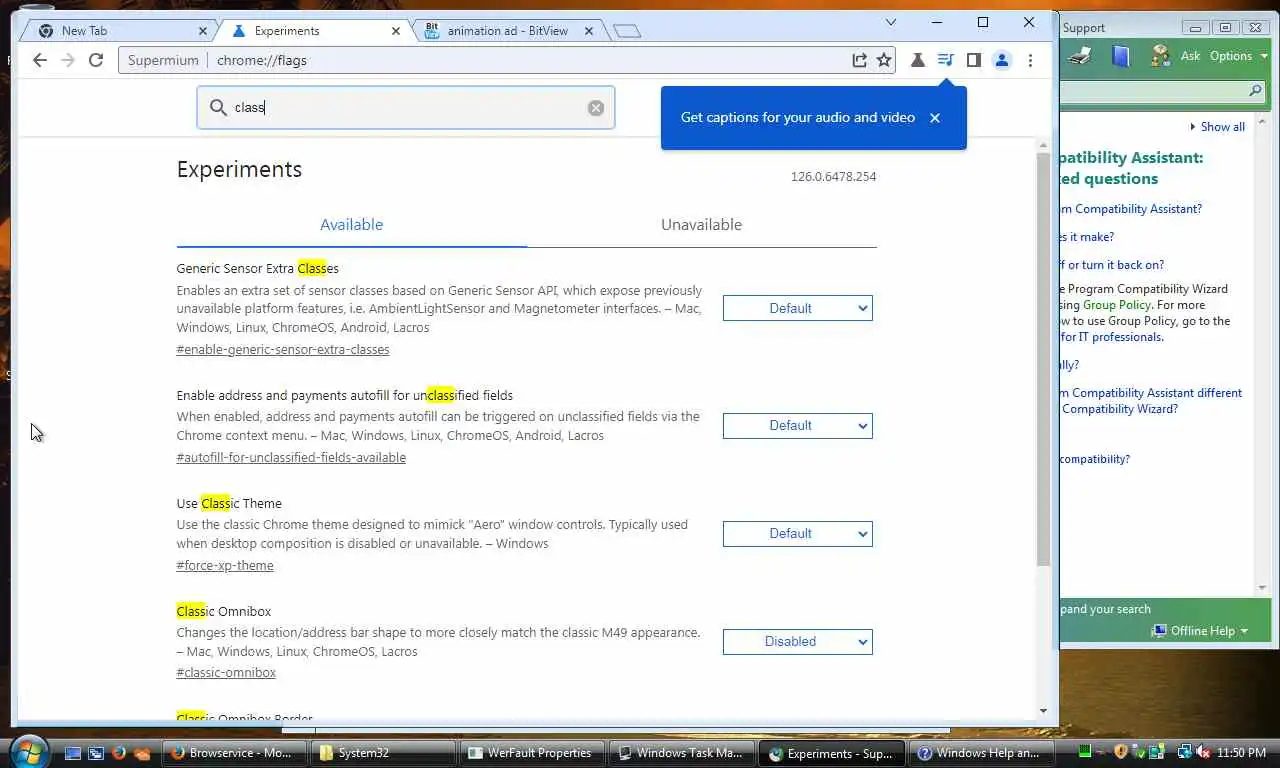
Task: Click the Help window scroll-down arrow
Action: [1264, 587]
